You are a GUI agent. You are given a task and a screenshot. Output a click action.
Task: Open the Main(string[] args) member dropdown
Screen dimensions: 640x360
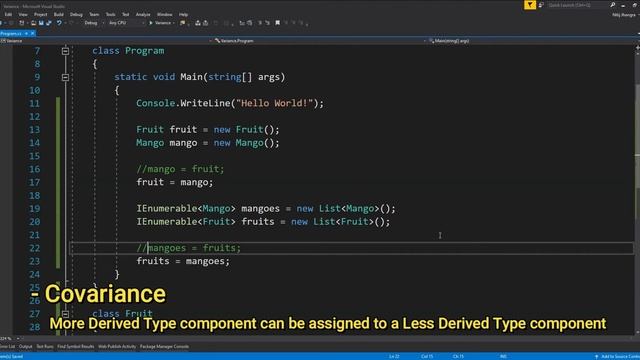tap(531, 41)
